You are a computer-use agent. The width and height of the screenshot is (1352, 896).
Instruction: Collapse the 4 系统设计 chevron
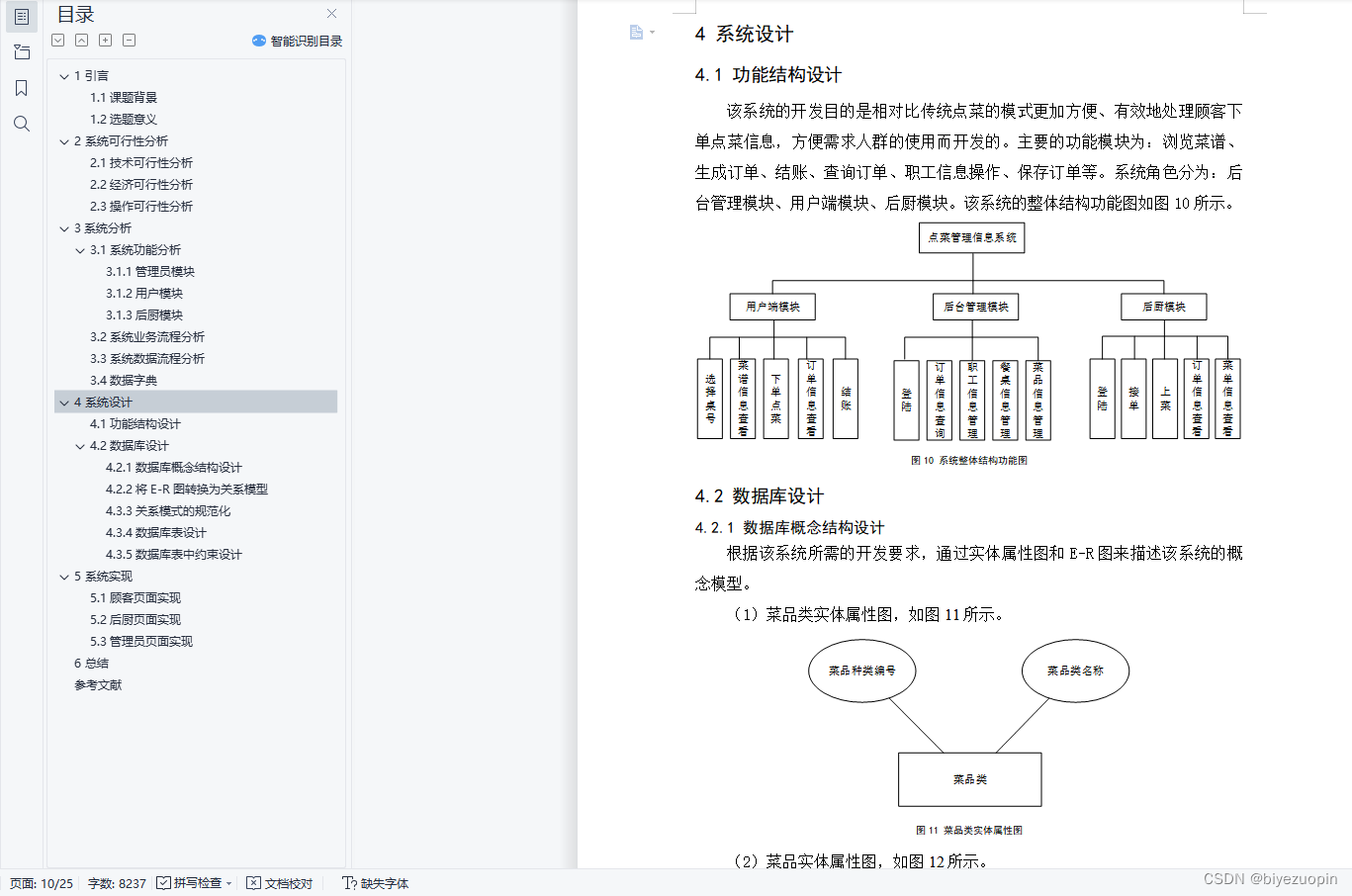[x=64, y=403]
